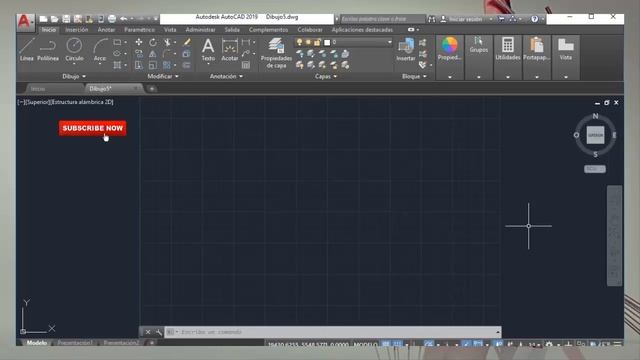This screenshot has height=360, width=640.
Task: Open the layer name dropdown list
Action: tap(389, 42)
